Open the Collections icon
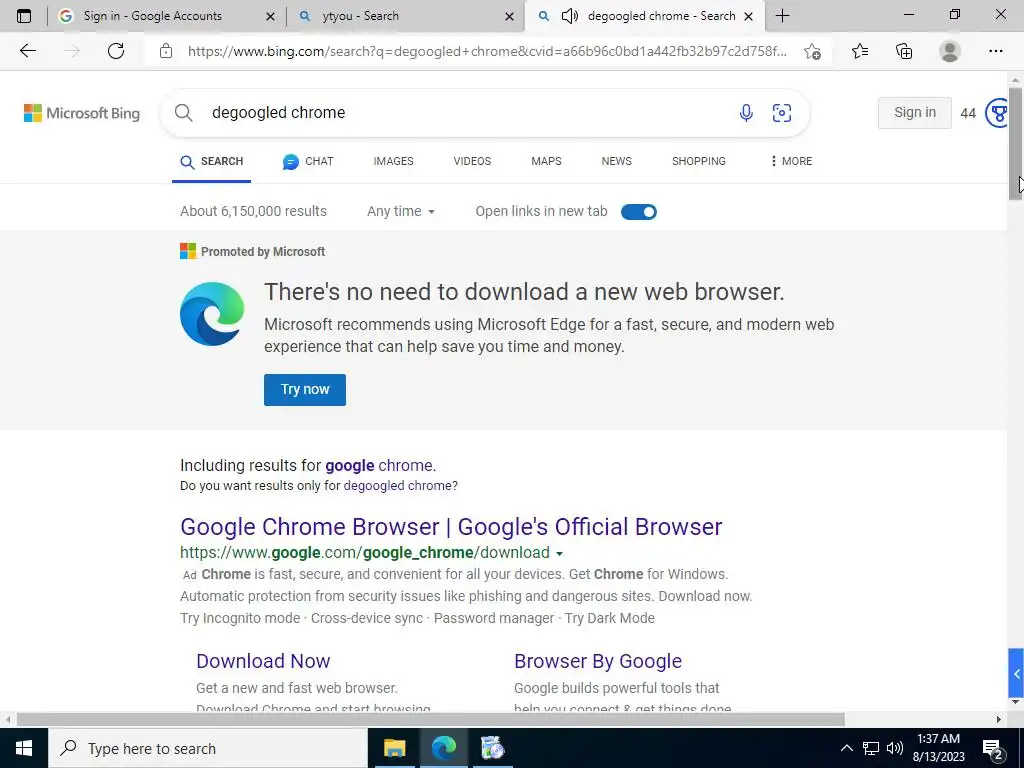This screenshot has width=1024, height=768. click(x=904, y=51)
